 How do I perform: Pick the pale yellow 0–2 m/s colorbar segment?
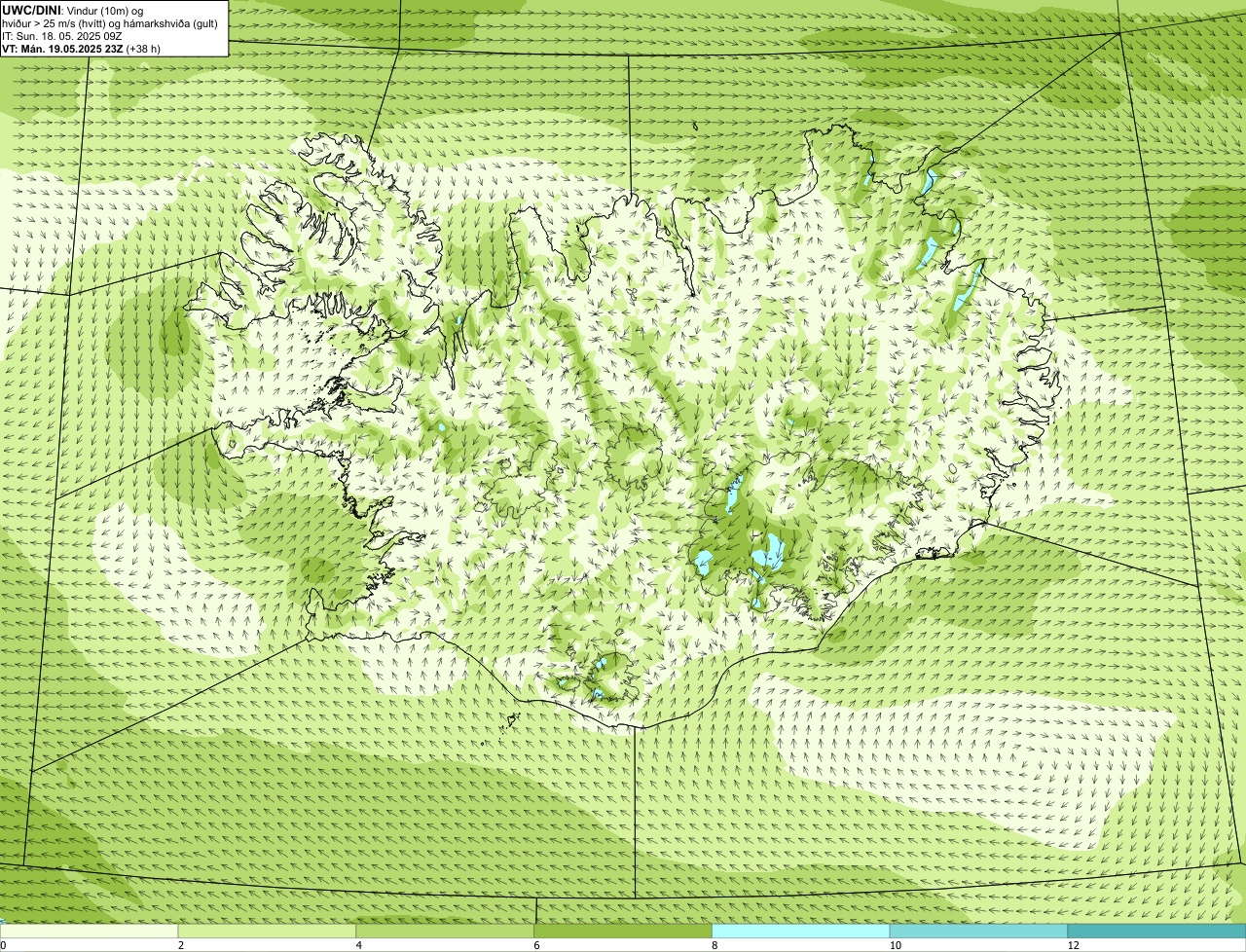tap(90, 931)
